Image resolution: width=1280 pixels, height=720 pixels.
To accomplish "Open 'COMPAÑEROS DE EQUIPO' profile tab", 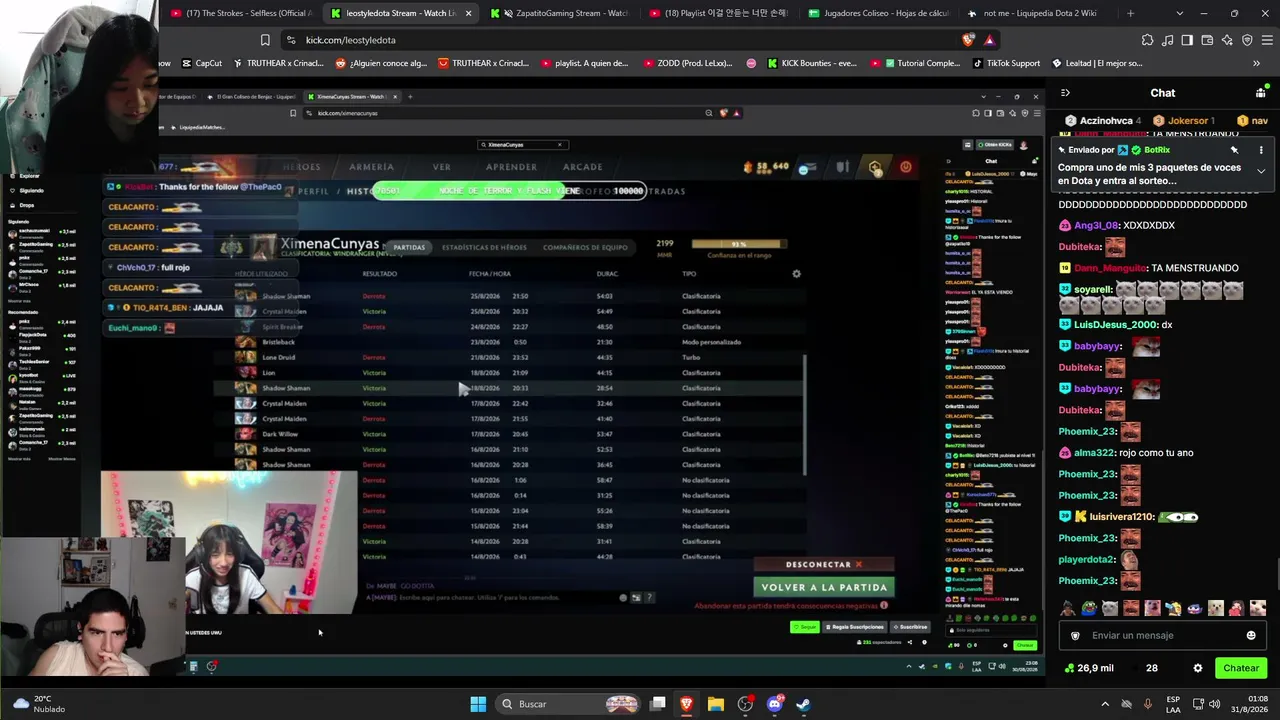I will click(x=585, y=247).
